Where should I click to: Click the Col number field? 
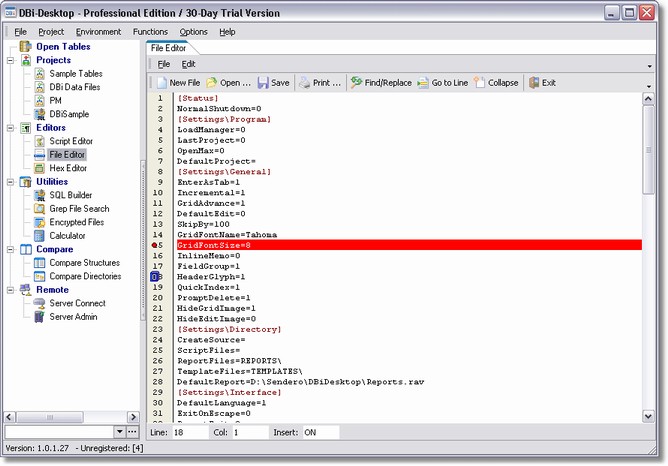(250, 432)
